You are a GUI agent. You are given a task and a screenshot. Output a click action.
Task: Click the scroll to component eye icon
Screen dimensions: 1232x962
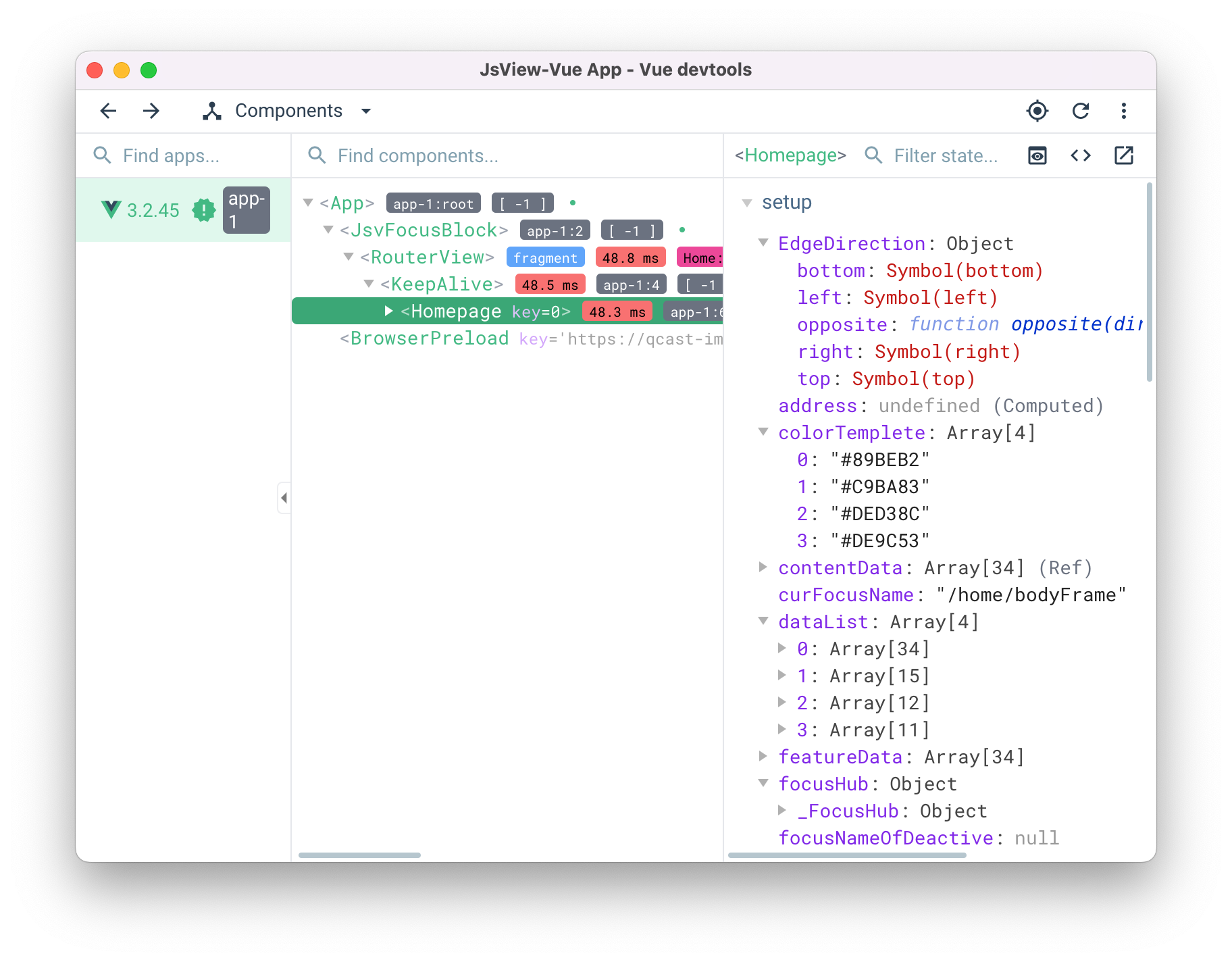[1037, 155]
